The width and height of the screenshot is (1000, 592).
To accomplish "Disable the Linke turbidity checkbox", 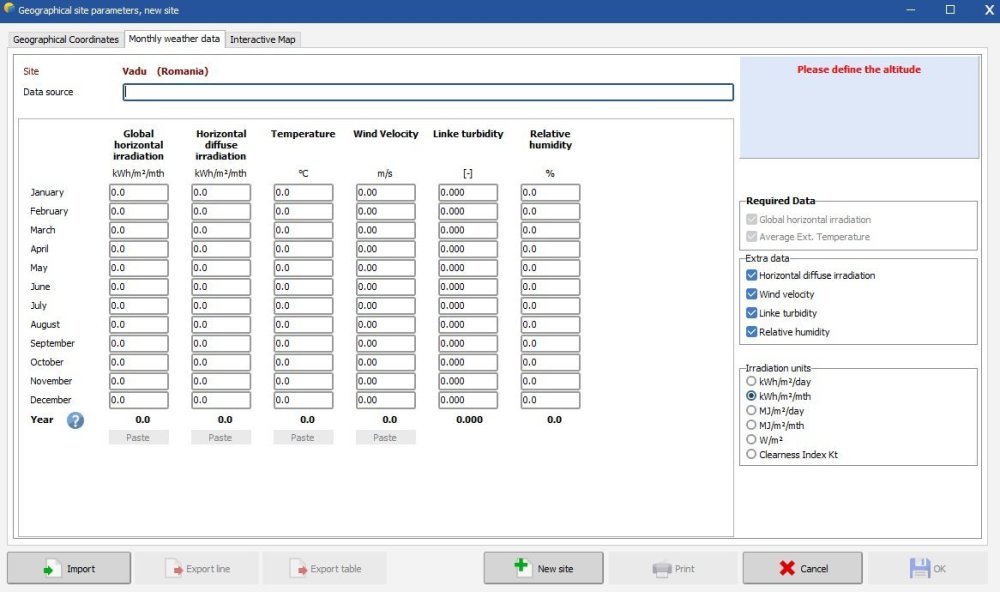I will (x=752, y=314).
